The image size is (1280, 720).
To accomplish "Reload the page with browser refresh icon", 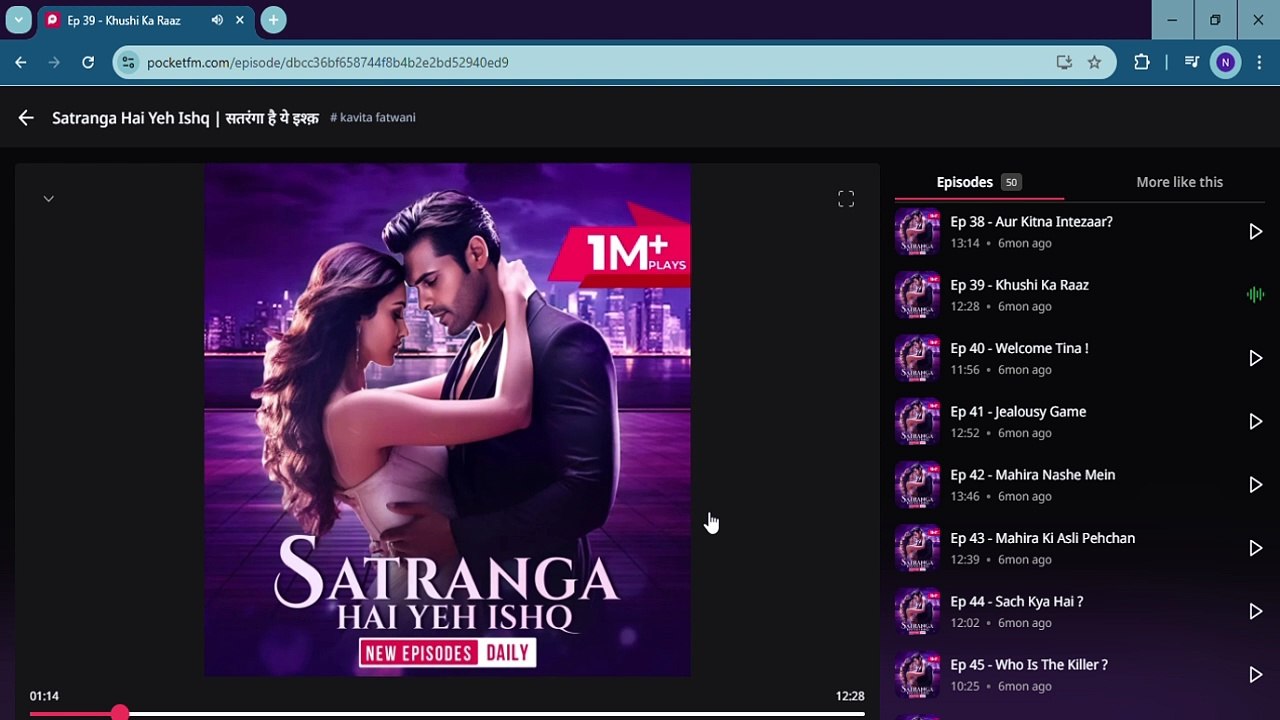I will [x=88, y=62].
